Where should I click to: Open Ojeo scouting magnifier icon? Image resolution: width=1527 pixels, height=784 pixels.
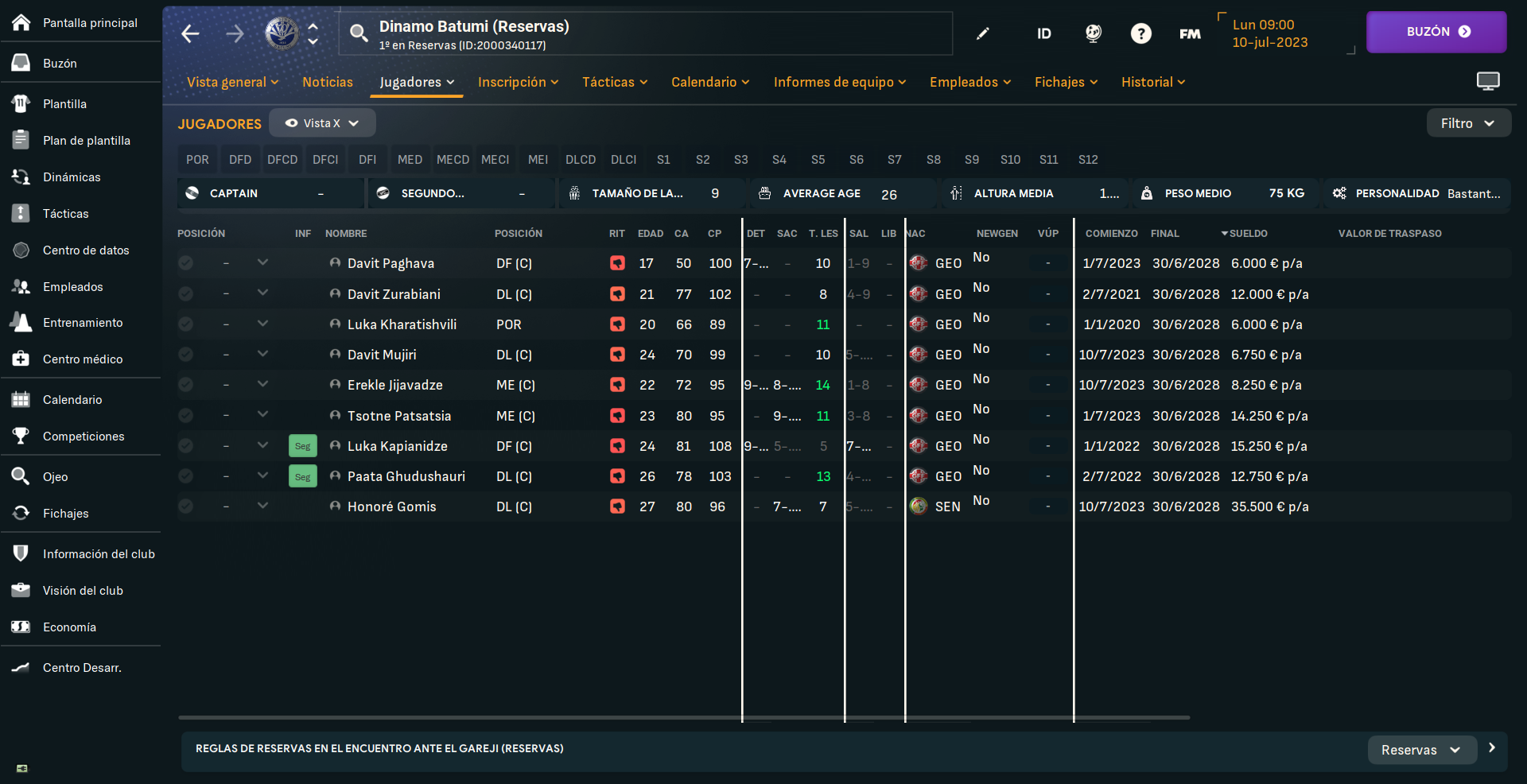(21, 476)
